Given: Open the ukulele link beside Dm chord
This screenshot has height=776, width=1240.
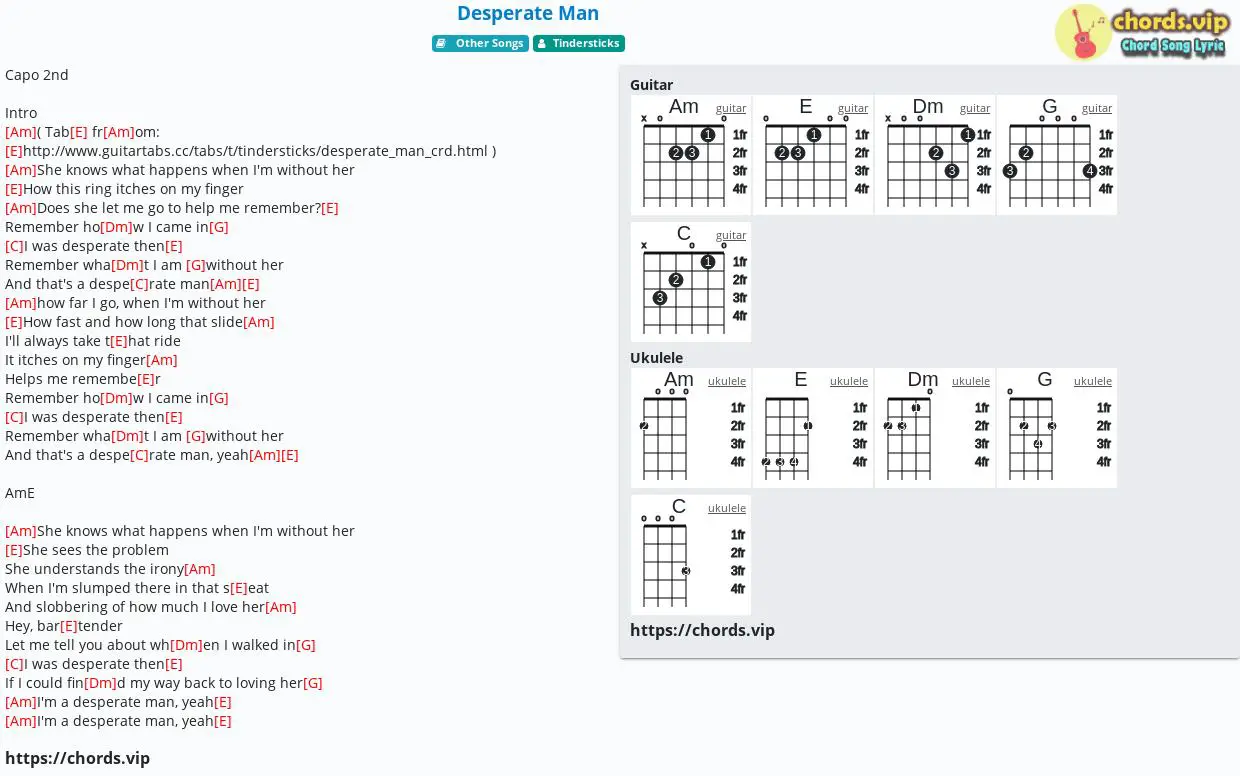Looking at the screenshot, I should point(971,381).
